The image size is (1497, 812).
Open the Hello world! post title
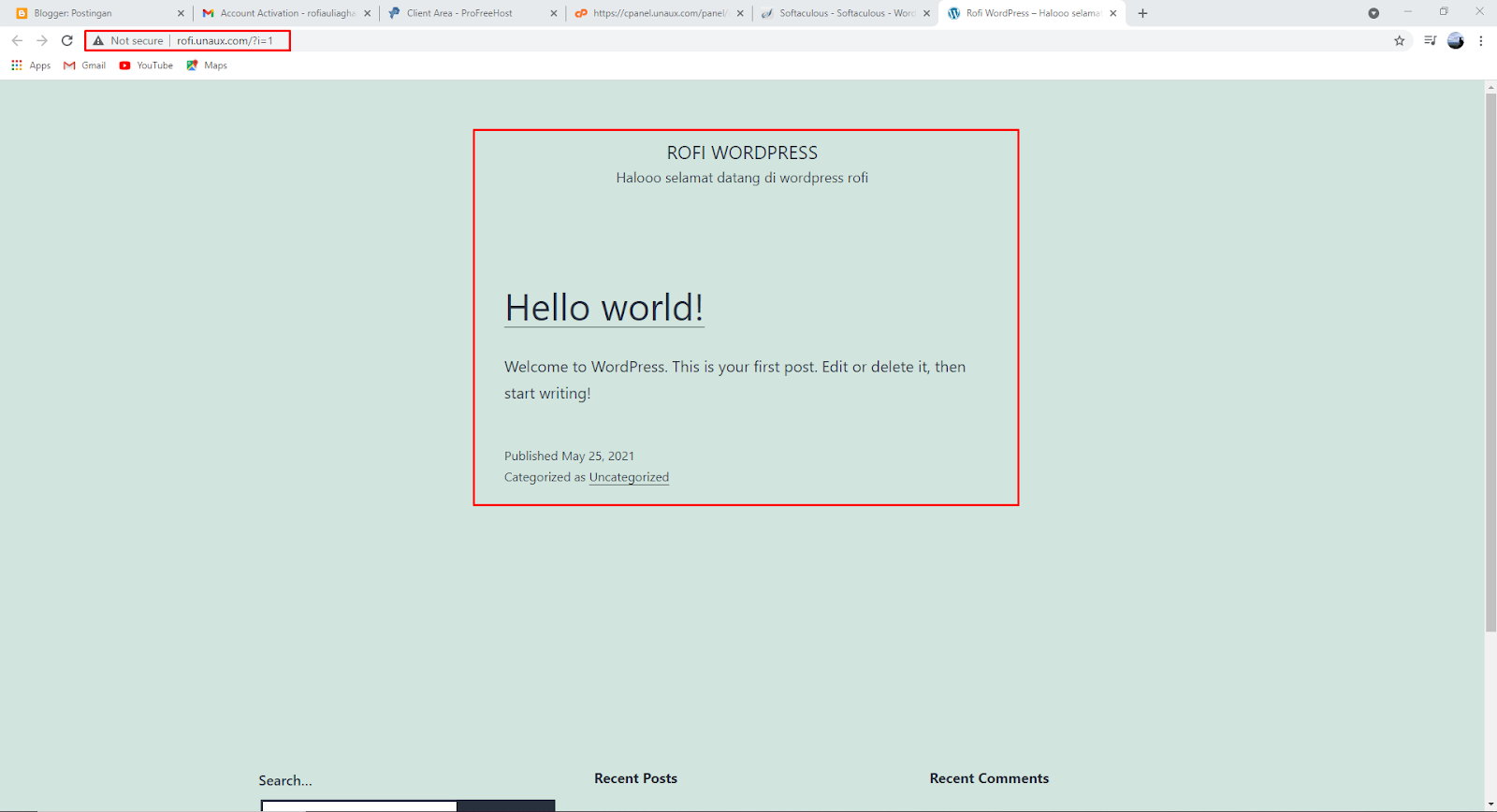pyautogui.click(x=604, y=308)
